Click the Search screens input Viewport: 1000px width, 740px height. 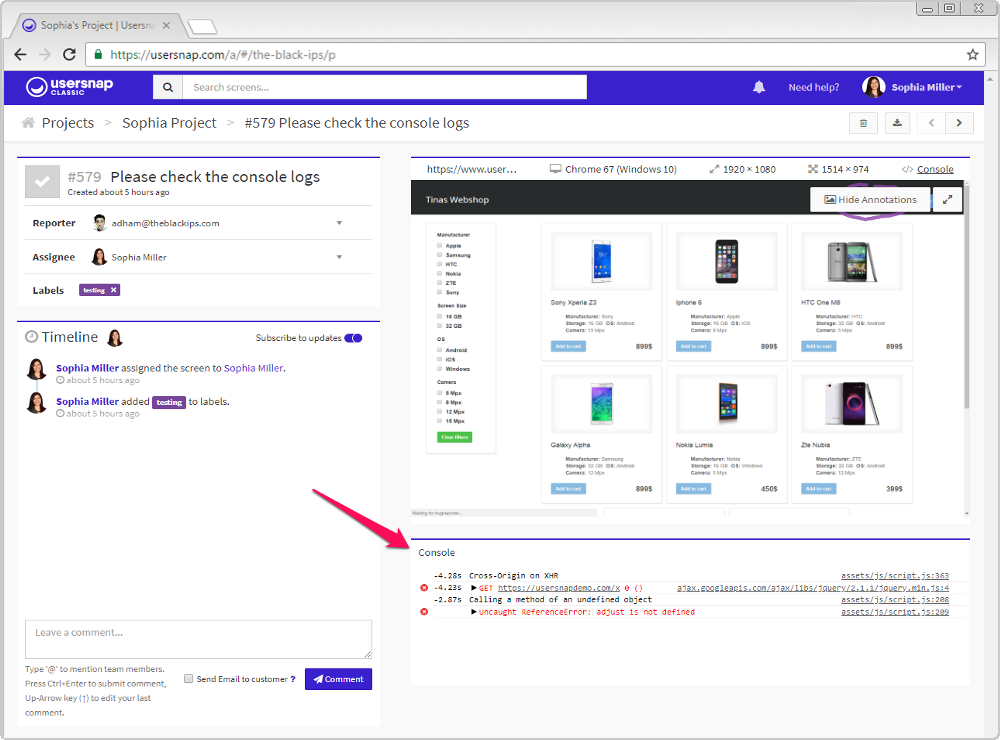pos(385,87)
